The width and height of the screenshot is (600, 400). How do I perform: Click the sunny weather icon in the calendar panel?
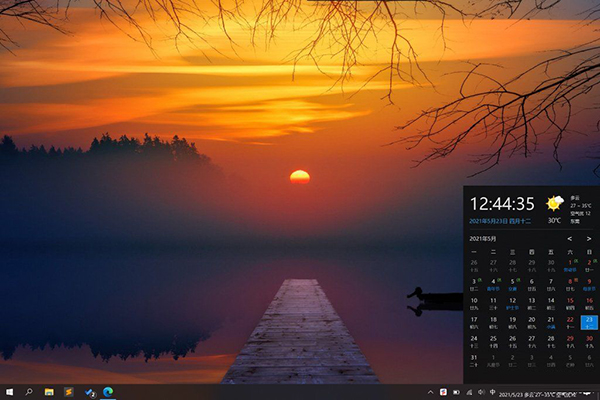coord(554,203)
